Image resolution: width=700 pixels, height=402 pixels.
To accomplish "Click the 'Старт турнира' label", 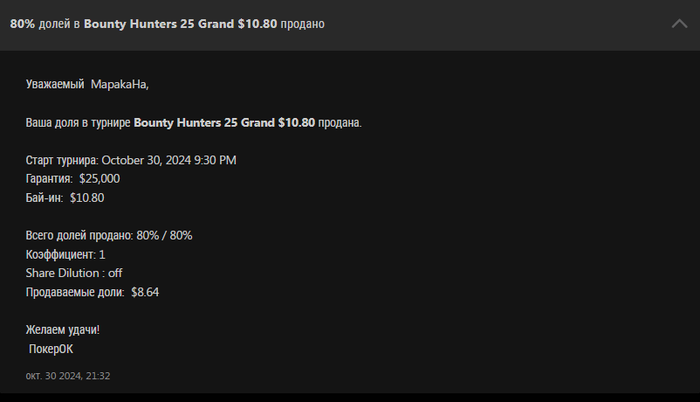I will [x=62, y=160].
